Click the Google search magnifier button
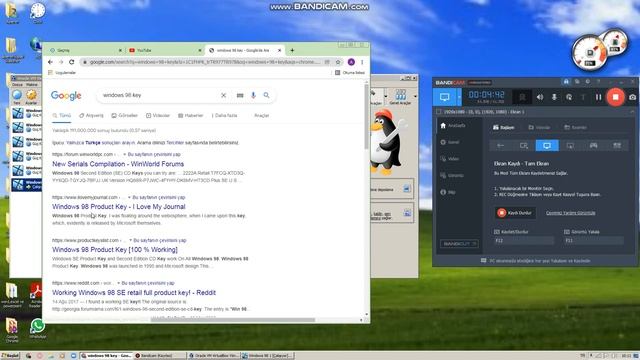 (267, 95)
